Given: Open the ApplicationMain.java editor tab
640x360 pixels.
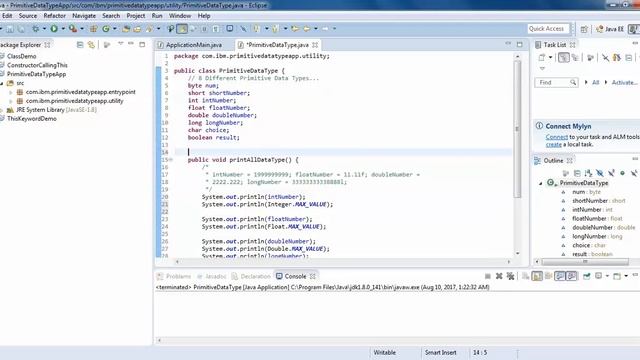Looking at the screenshot, I should (194, 45).
